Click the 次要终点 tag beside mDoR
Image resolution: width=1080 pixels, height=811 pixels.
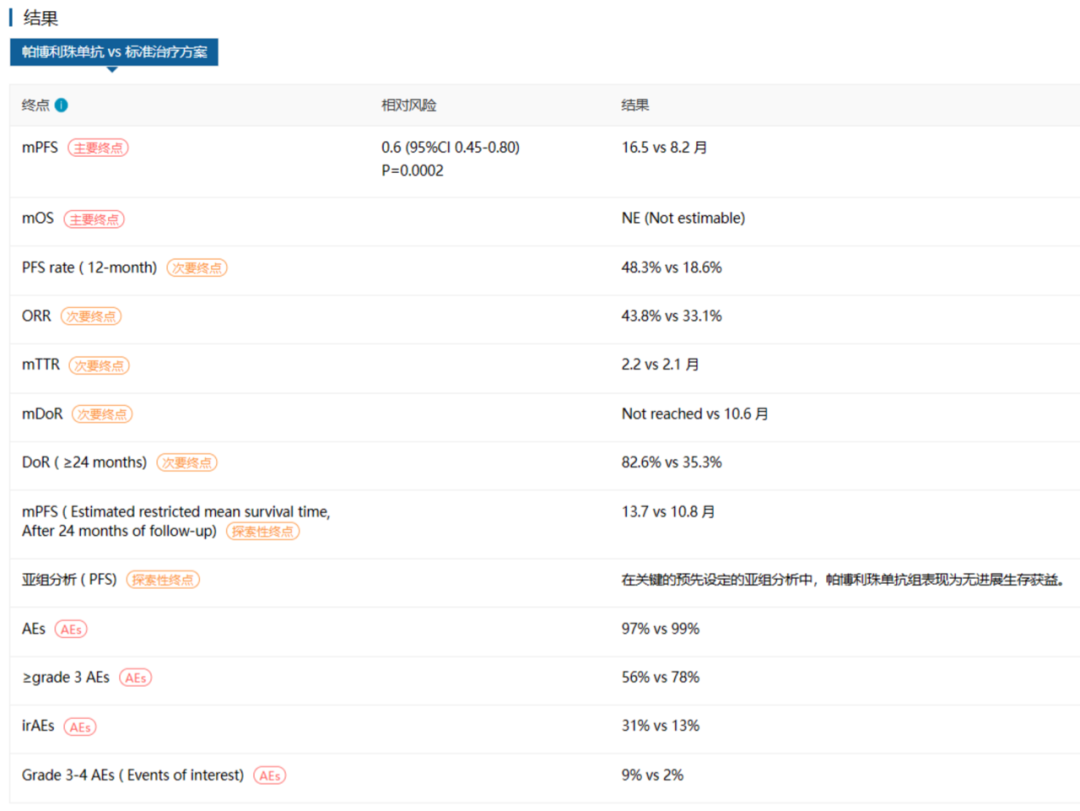pyautogui.click(x=102, y=414)
